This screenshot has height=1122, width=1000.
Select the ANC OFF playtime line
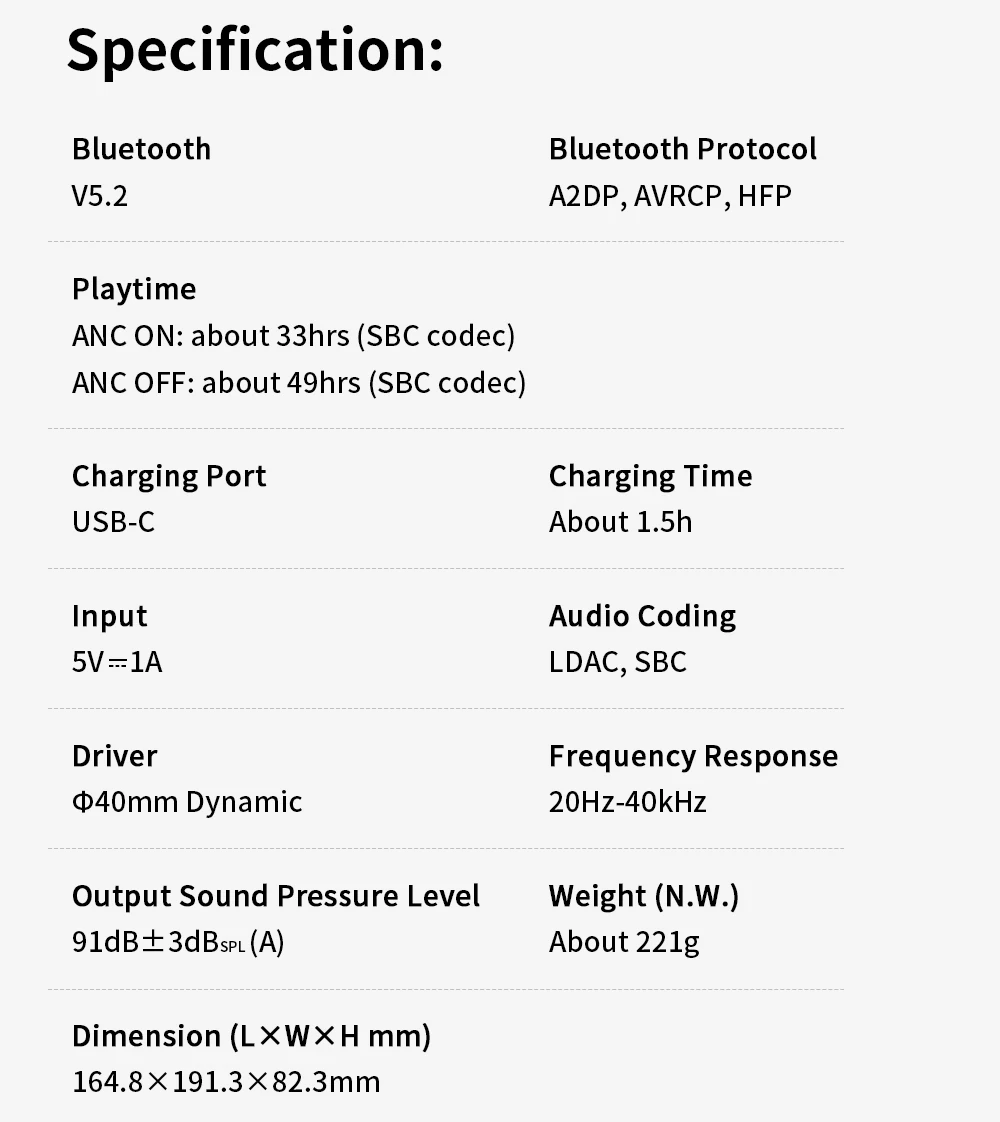[x=298, y=382]
